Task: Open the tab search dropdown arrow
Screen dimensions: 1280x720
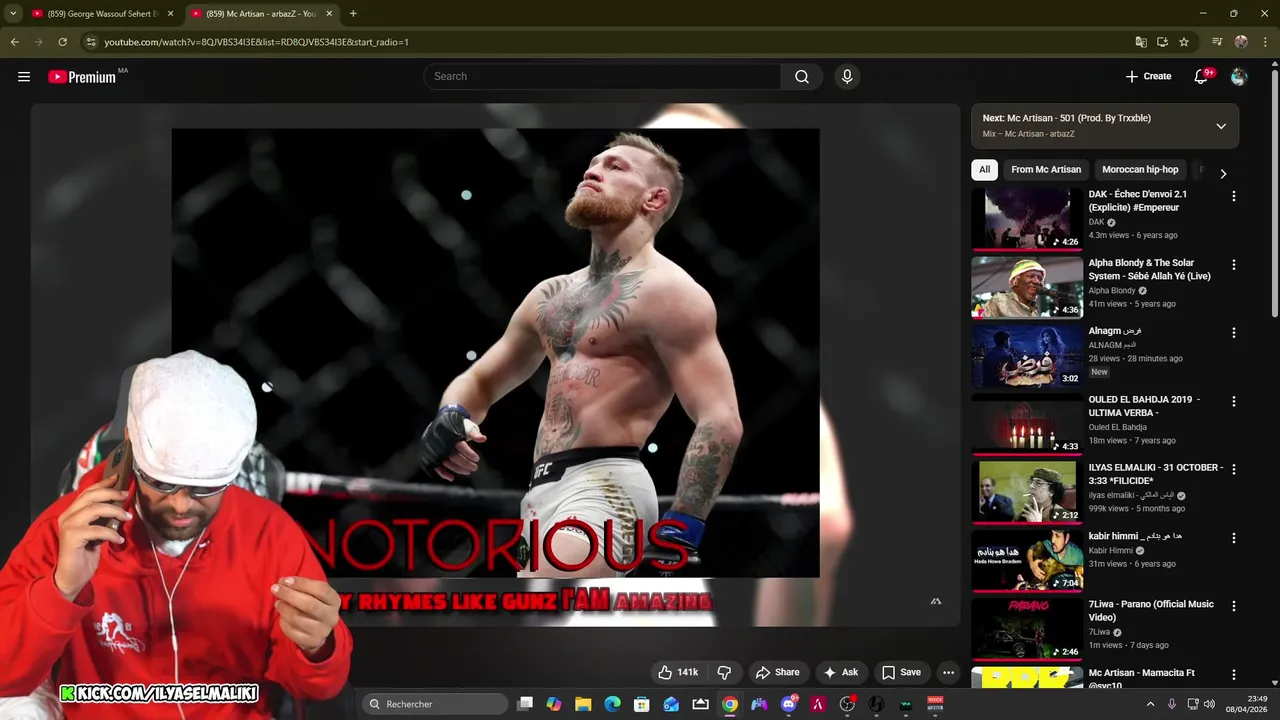Action: 13,14
